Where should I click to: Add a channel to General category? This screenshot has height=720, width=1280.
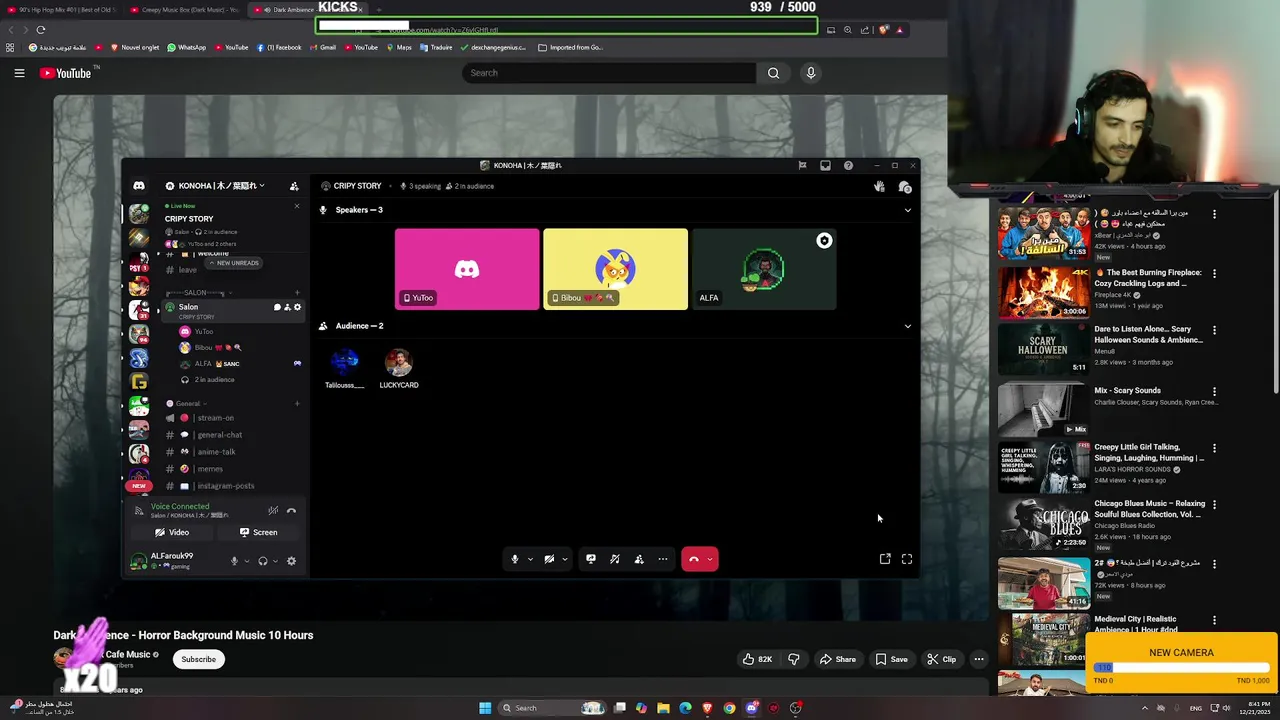297,403
